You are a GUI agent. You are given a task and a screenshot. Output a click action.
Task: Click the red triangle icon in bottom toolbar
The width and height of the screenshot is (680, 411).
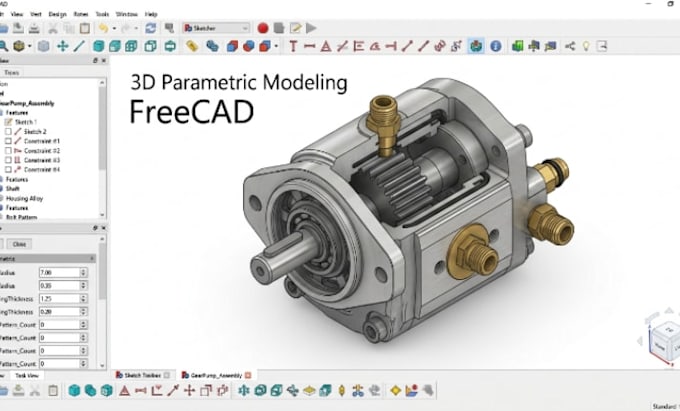124,391
